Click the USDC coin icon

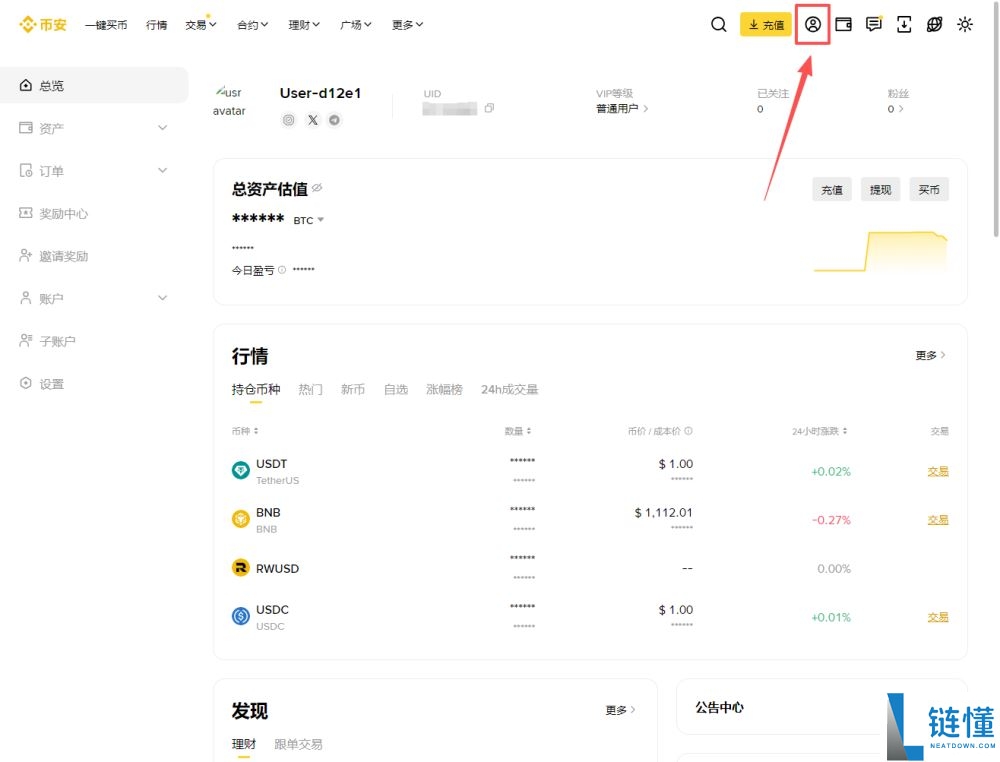pyautogui.click(x=240, y=616)
